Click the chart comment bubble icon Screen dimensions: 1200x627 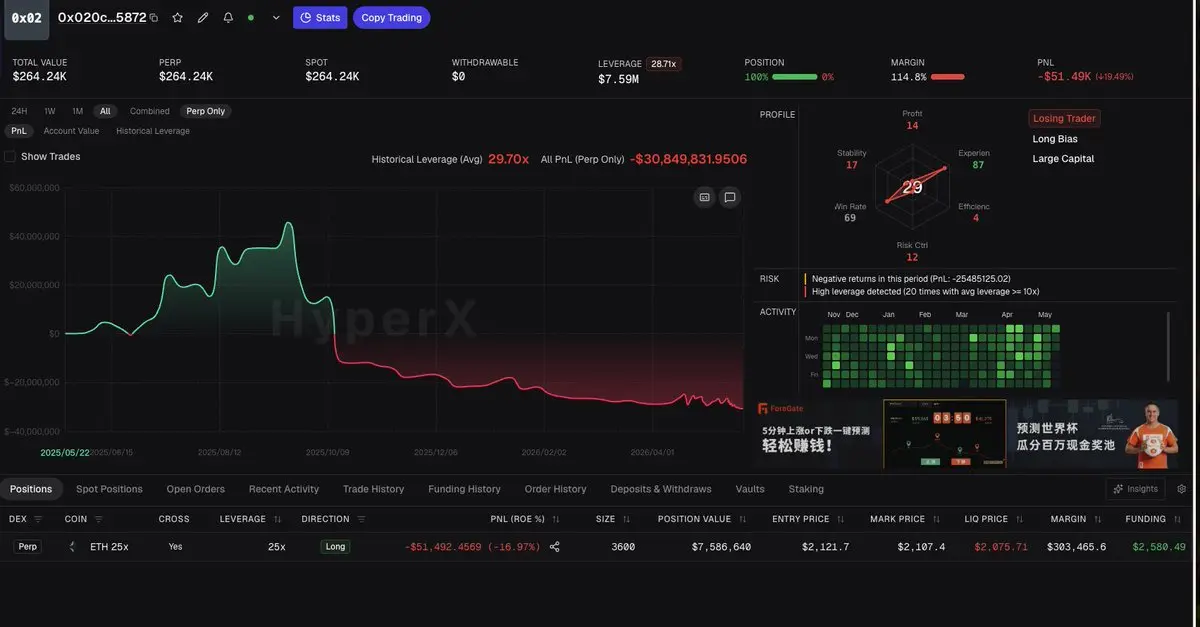(x=730, y=197)
